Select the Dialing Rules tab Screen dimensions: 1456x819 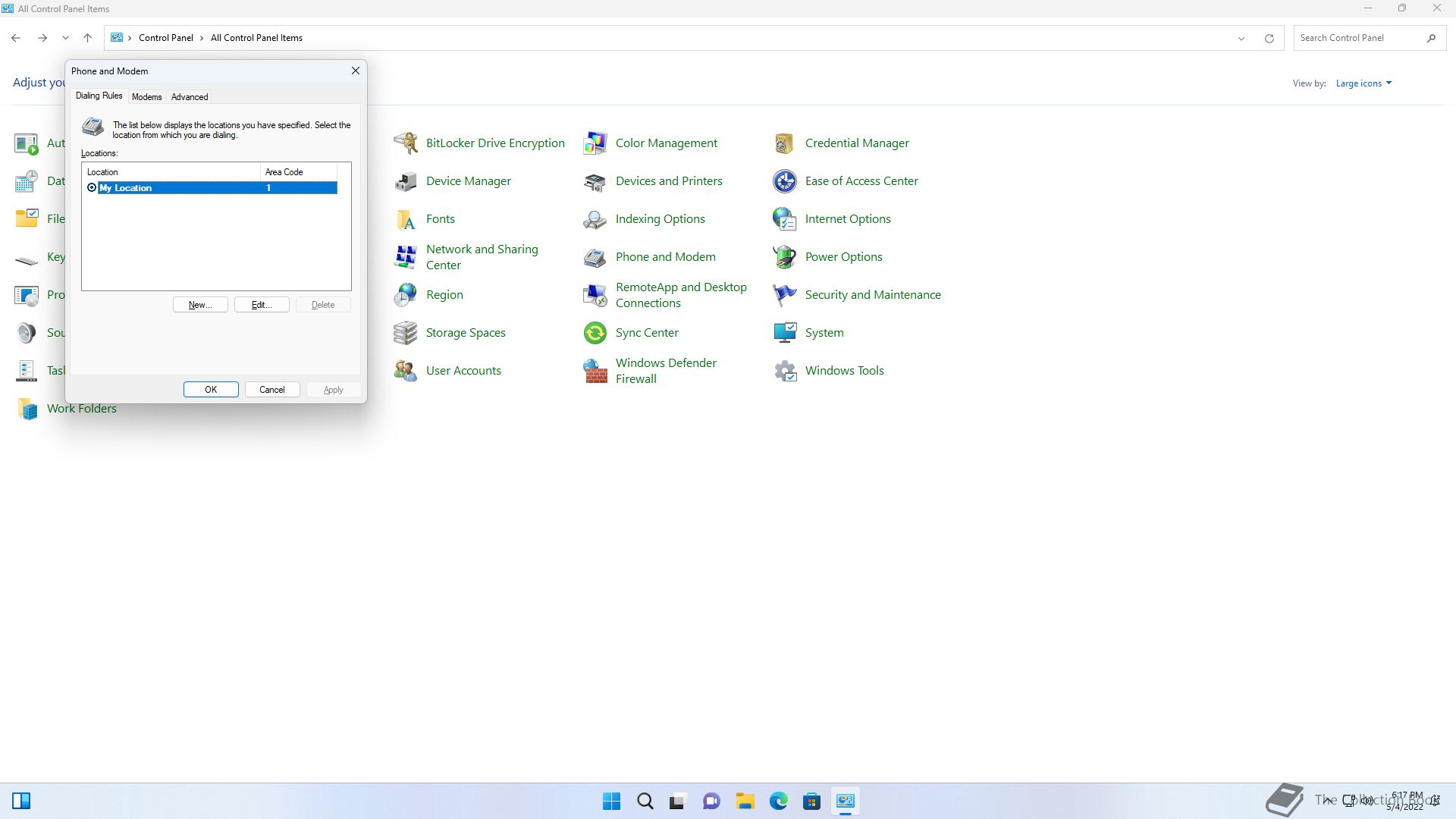pos(99,96)
